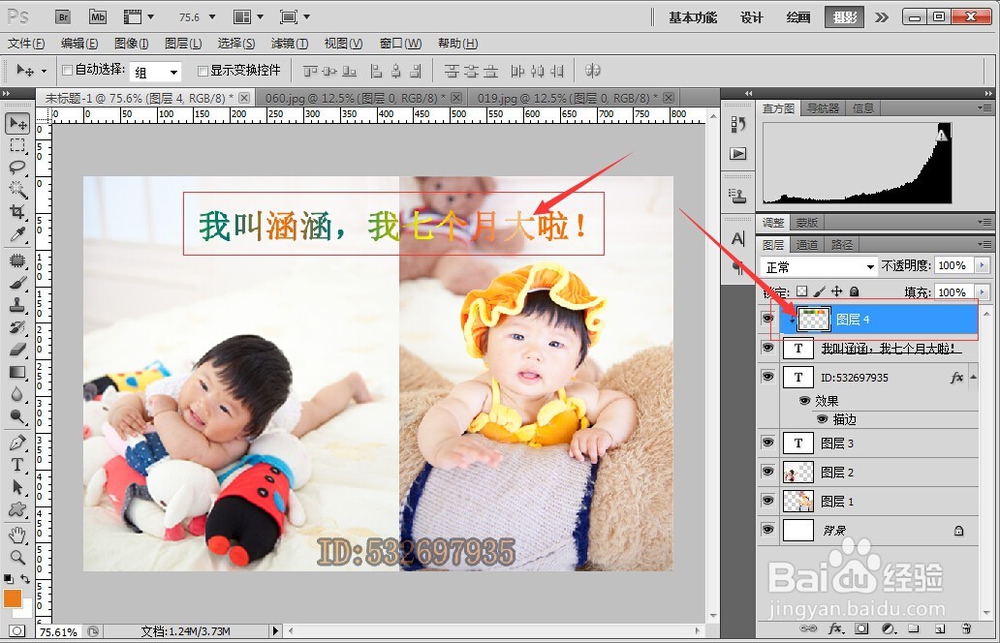Viewport: 1000px width, 643px height.
Task: Select the Move tool
Action: tap(18, 123)
